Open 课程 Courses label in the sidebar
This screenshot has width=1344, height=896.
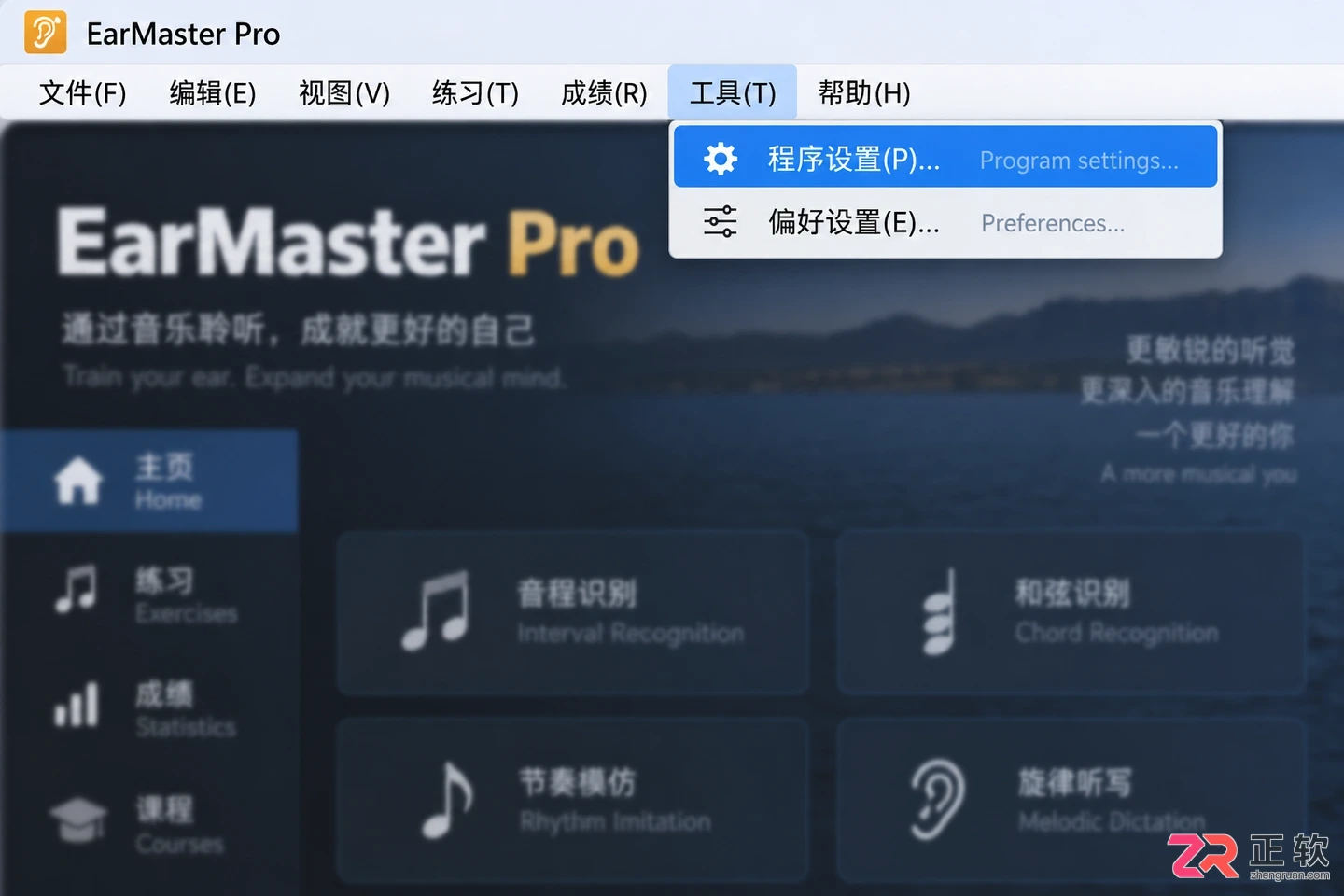pyautogui.click(x=179, y=824)
